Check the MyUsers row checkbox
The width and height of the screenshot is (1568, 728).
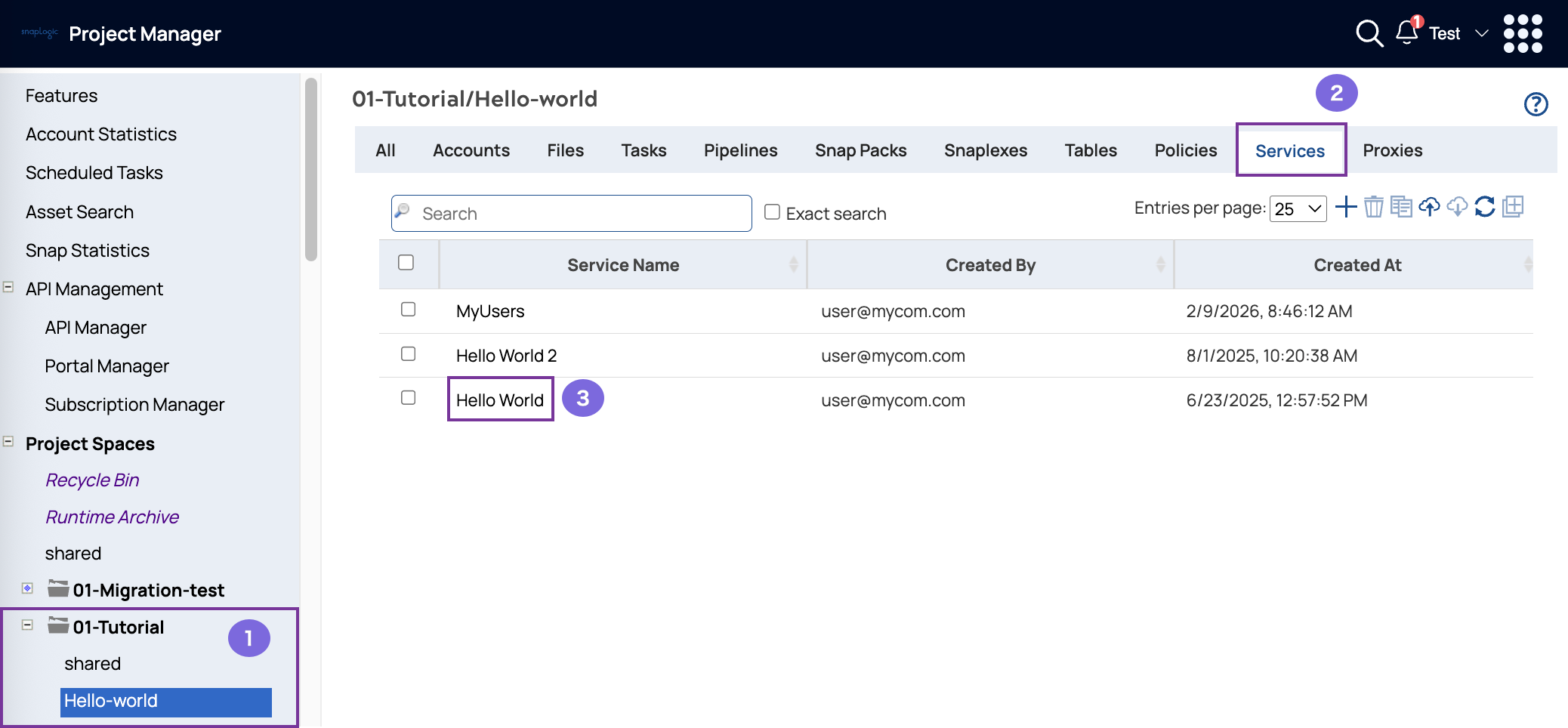coord(408,310)
